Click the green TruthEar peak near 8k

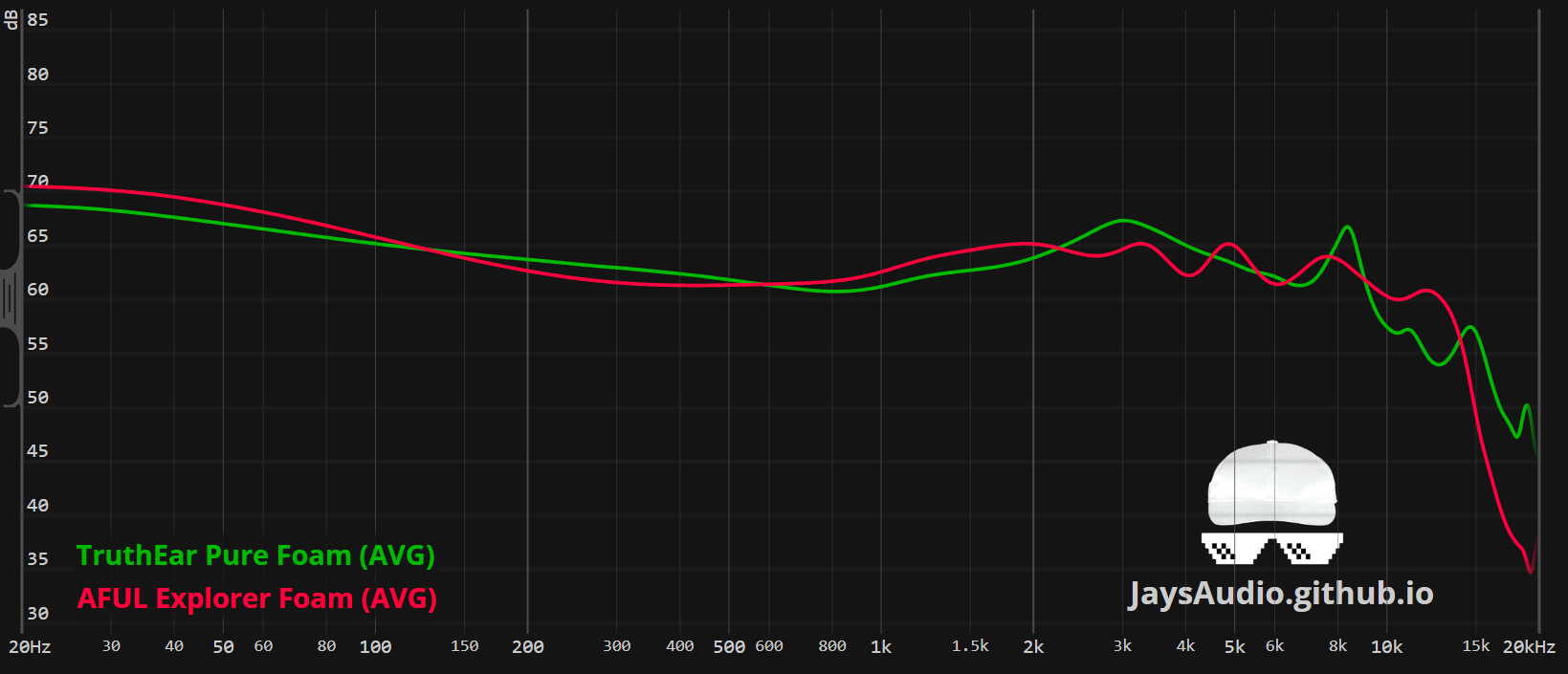[x=1347, y=228]
